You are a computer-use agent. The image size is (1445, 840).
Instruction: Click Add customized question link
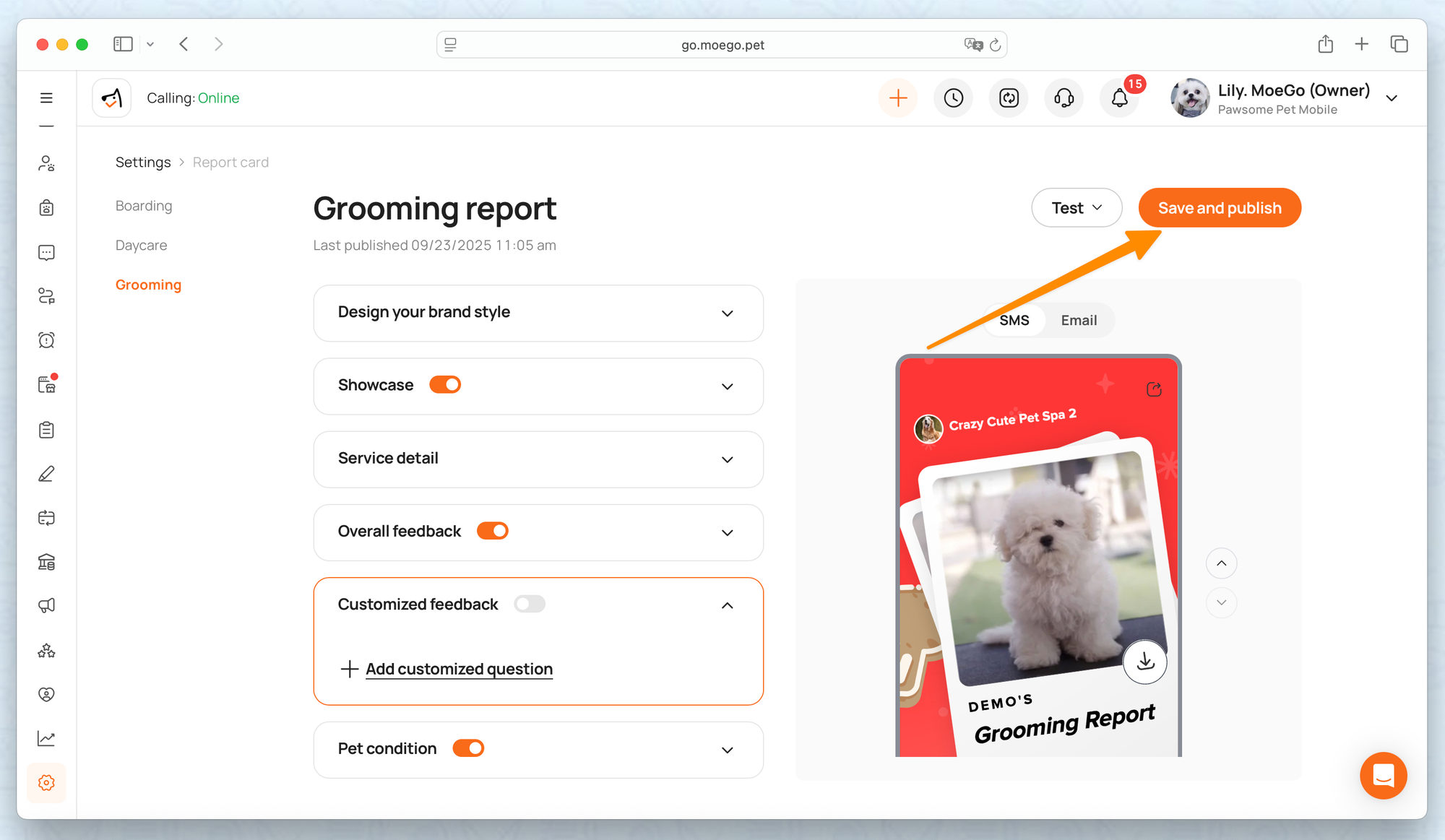[x=459, y=669]
